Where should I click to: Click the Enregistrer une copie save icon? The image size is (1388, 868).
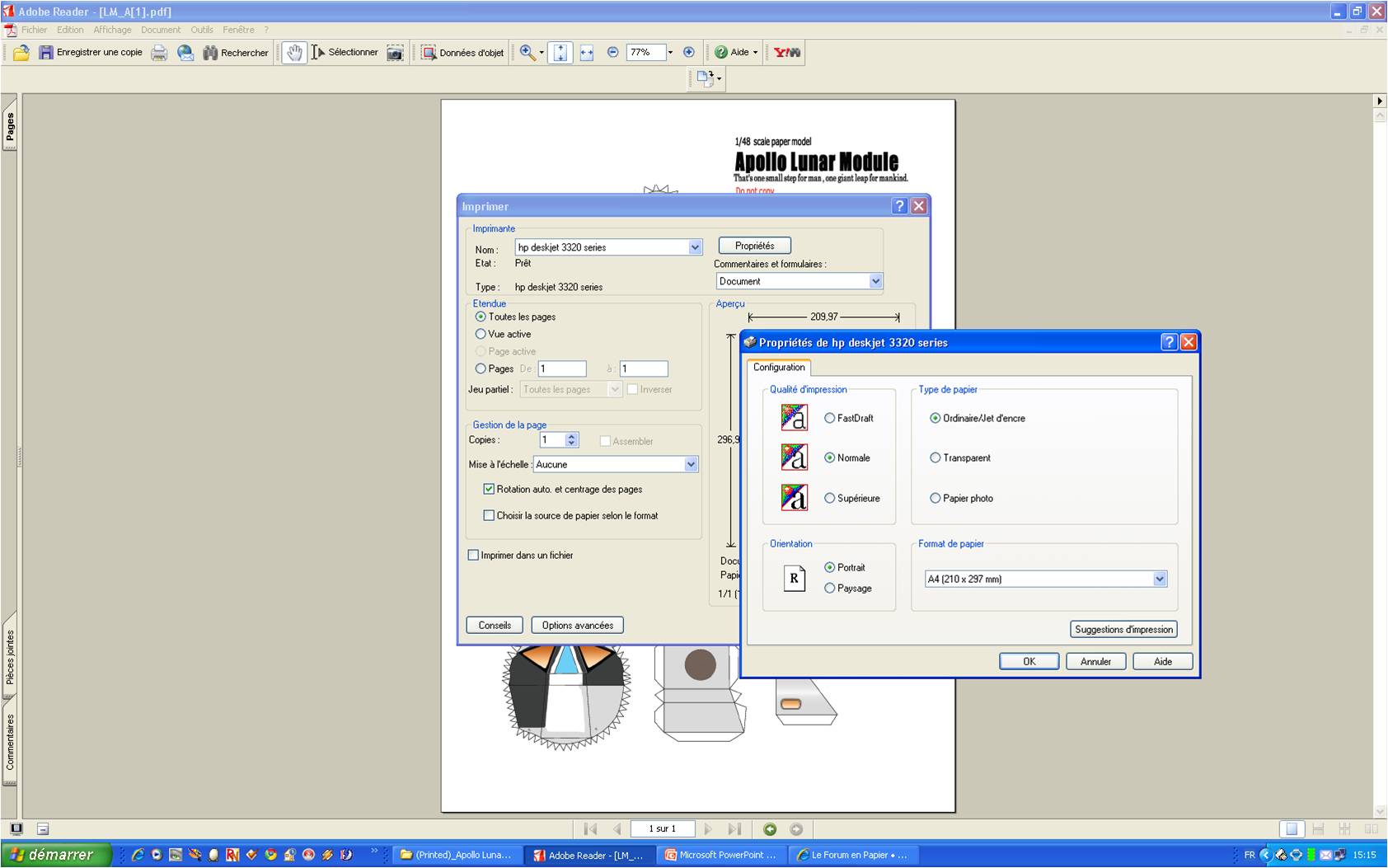click(x=46, y=53)
